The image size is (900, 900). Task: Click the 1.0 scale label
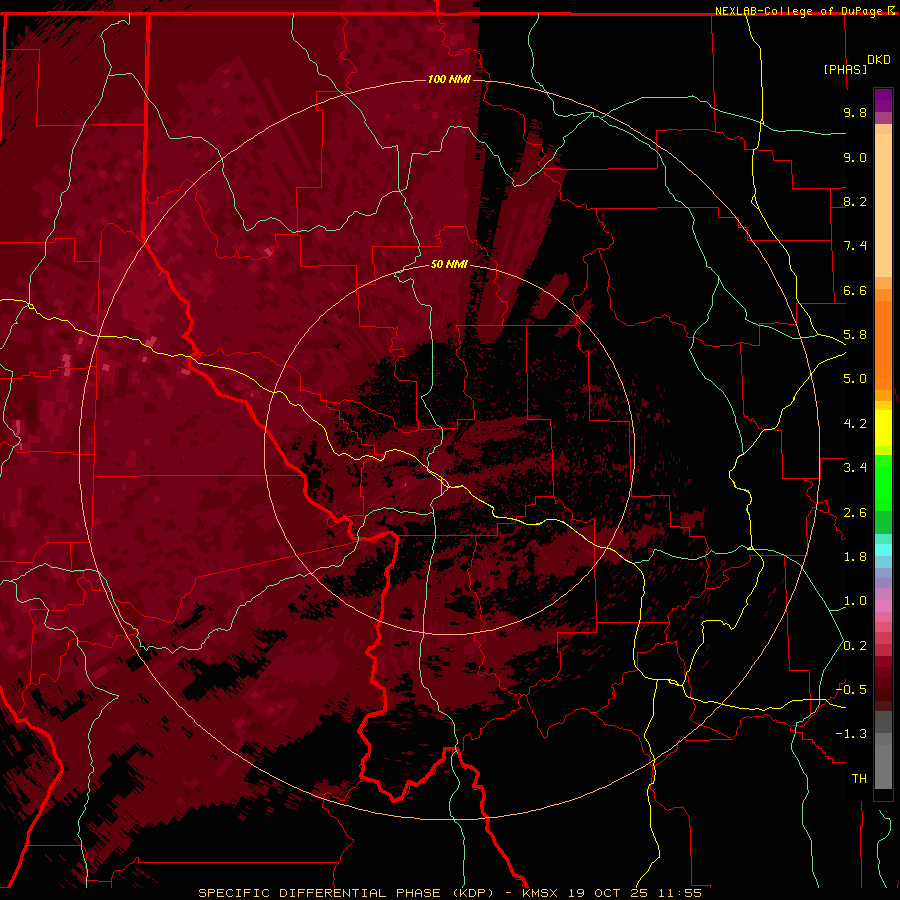tap(855, 601)
